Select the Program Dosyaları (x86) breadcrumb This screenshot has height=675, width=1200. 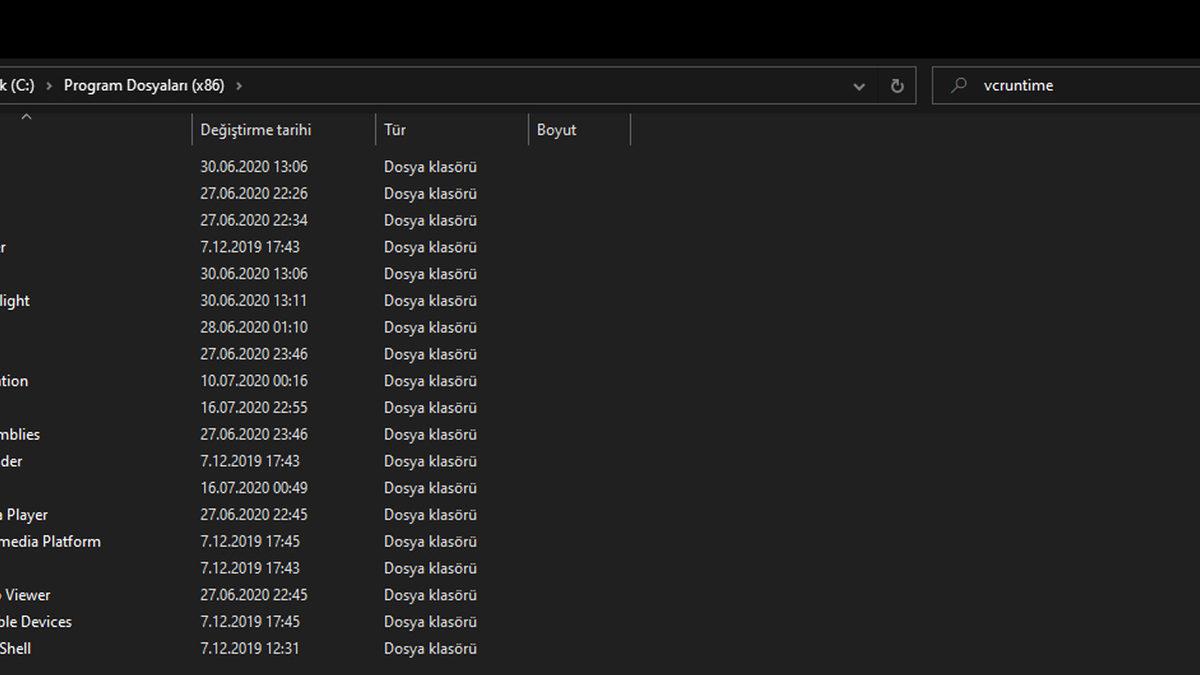[143, 86]
